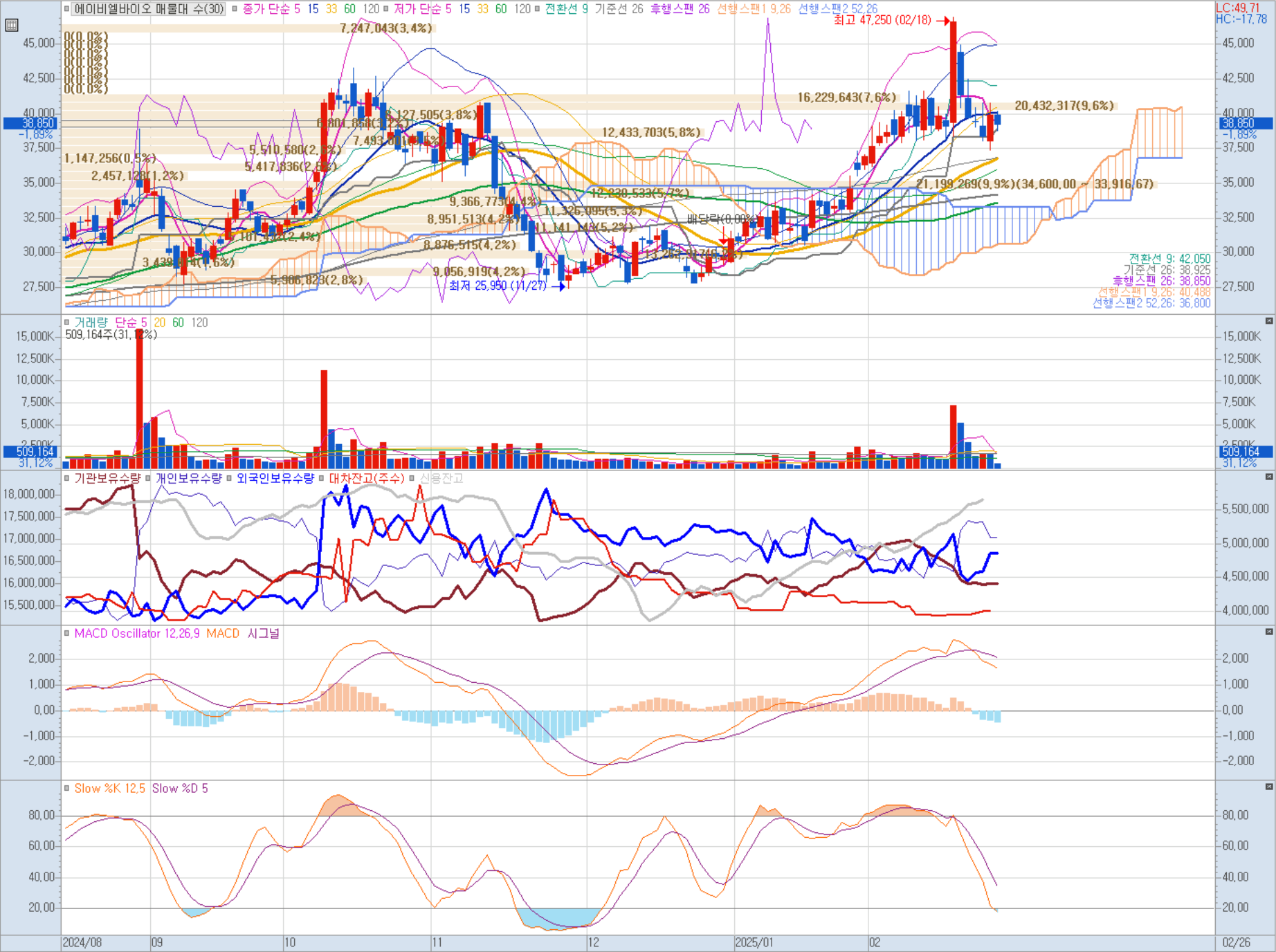Click the LC:49,71 value at top right
Viewport: 1276px width, 952px height.
point(1239,8)
